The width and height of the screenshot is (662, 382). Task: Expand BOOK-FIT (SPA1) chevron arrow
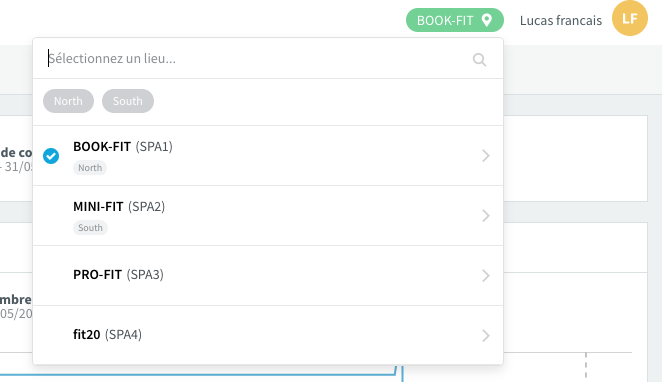(x=486, y=156)
